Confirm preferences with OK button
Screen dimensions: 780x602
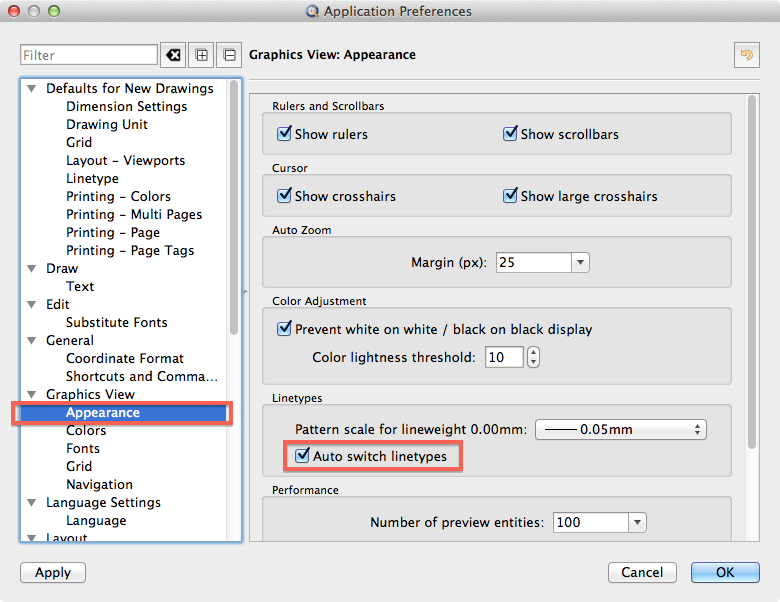coord(725,573)
